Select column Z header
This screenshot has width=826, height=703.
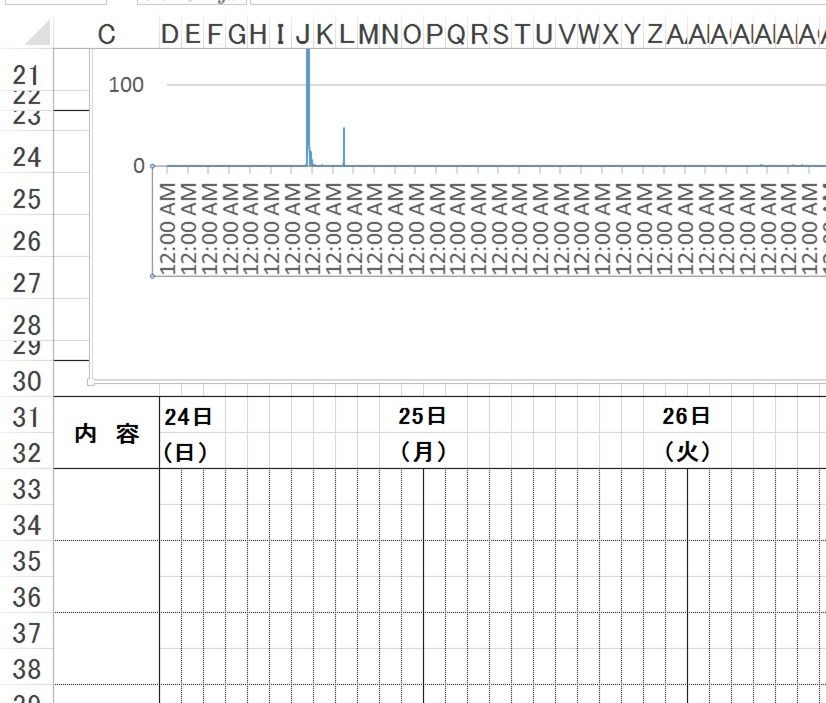pyautogui.click(x=656, y=35)
